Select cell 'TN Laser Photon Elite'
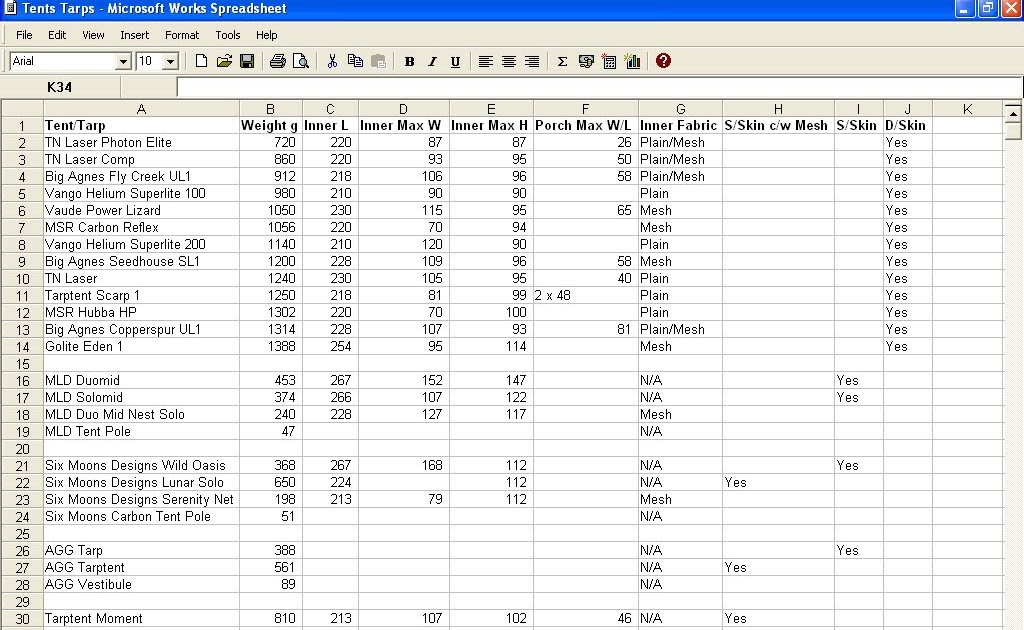Image resolution: width=1024 pixels, height=630 pixels. pos(141,142)
